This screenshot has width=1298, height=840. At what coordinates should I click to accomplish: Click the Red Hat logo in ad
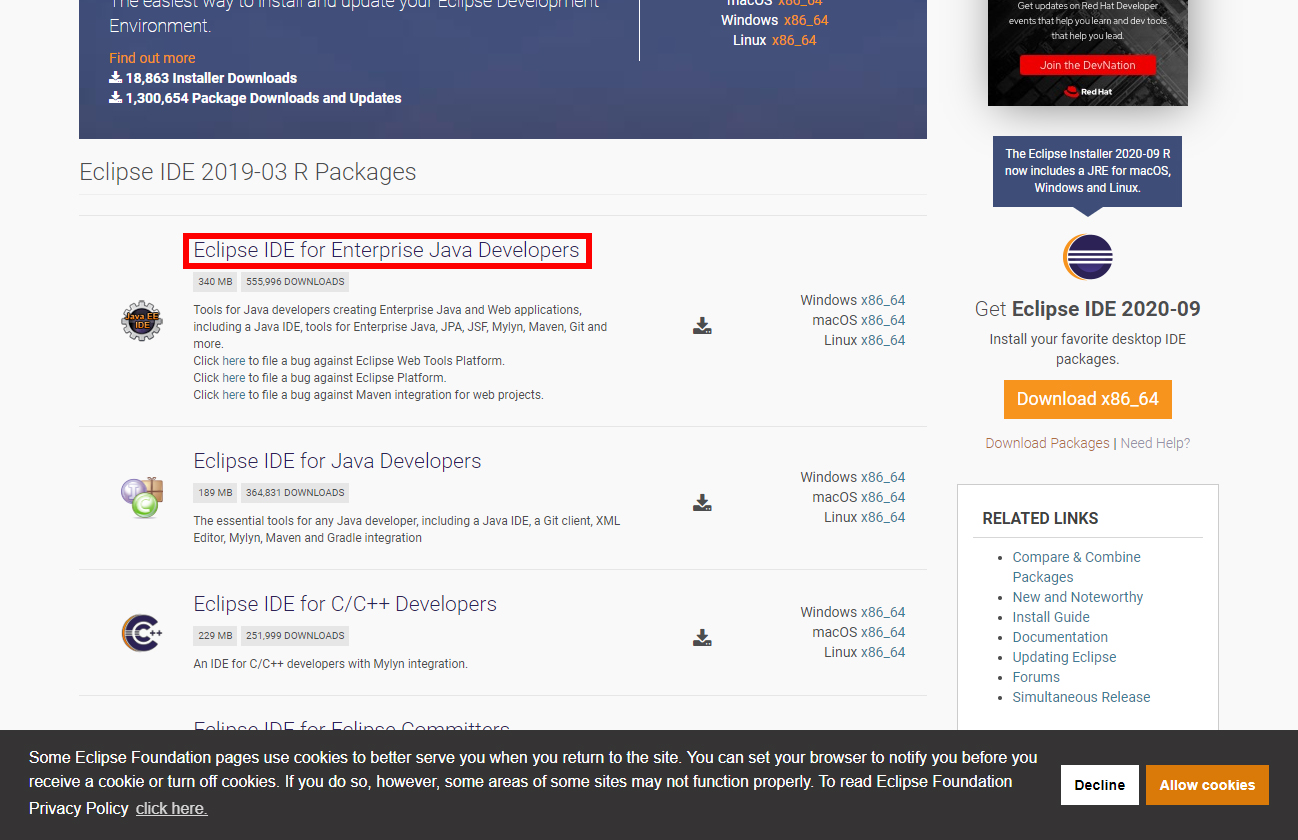coord(1088,91)
